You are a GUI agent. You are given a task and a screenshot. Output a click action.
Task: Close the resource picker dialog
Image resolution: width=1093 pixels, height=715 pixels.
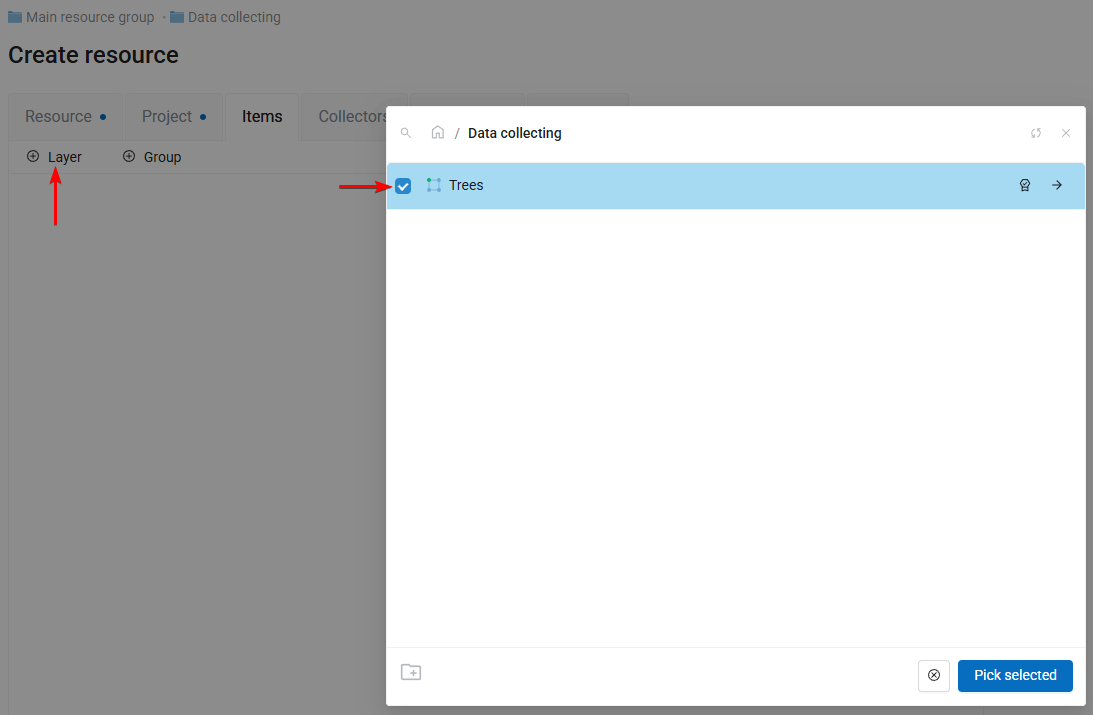(1066, 133)
